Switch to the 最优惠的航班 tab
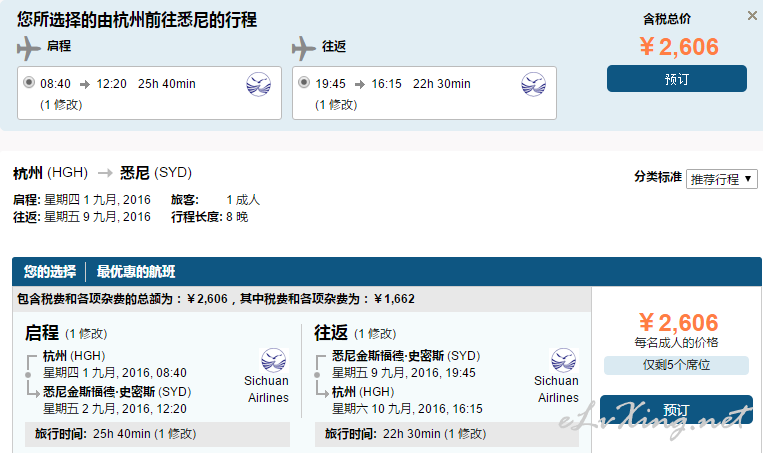Image resolution: width=763 pixels, height=453 pixels. click(136, 272)
